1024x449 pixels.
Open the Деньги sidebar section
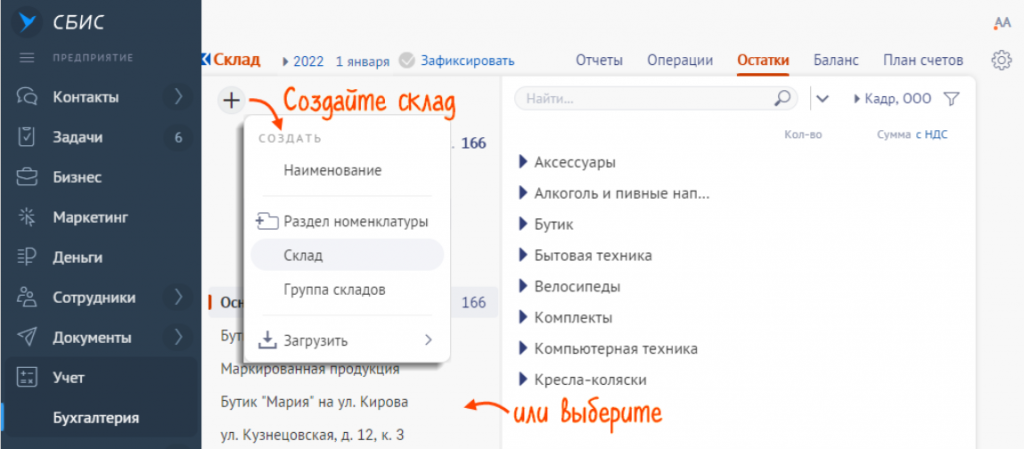point(77,258)
